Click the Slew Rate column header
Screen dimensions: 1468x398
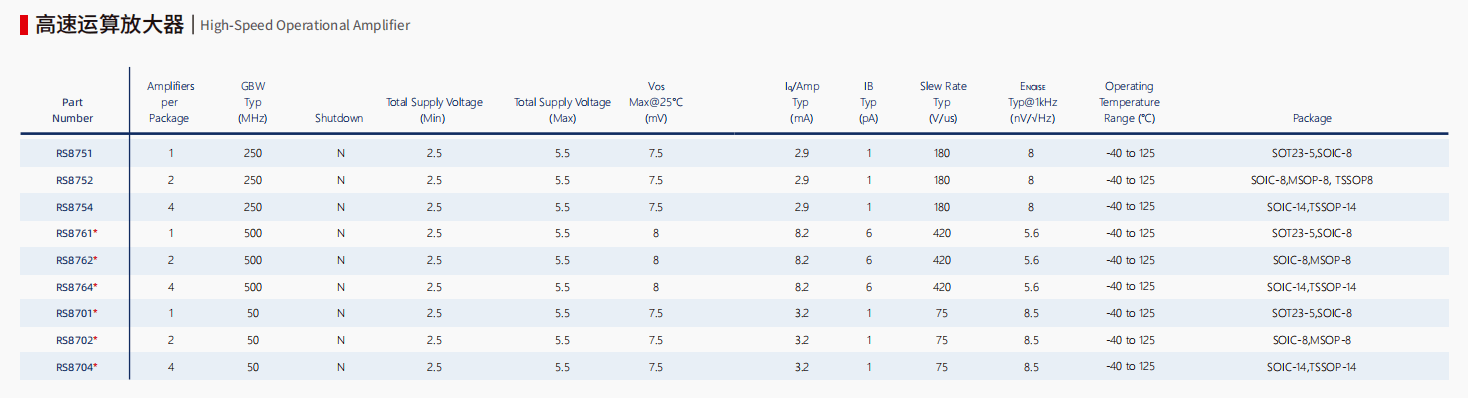(943, 102)
